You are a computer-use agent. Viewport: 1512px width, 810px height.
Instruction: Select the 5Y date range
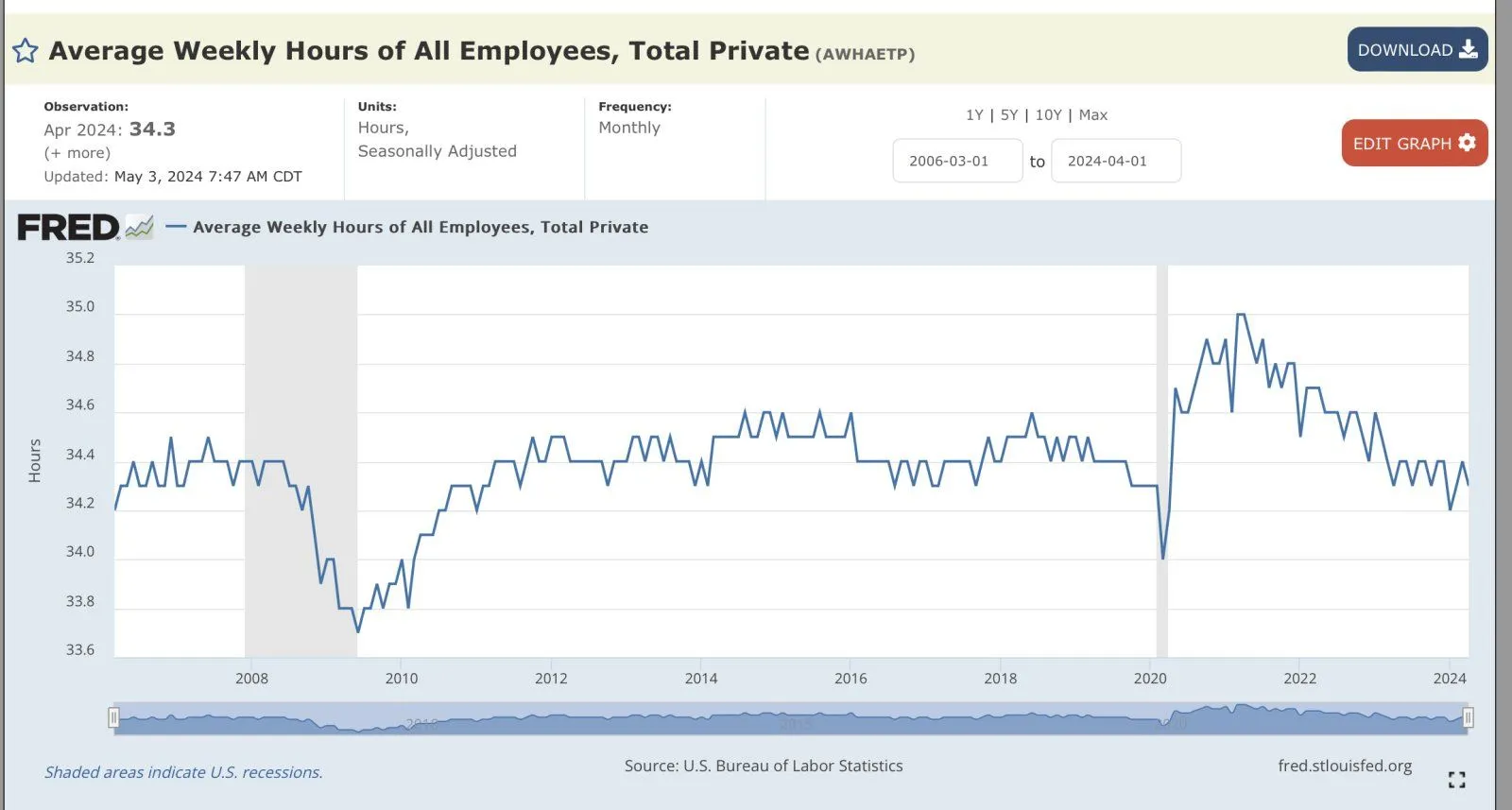click(x=1009, y=115)
